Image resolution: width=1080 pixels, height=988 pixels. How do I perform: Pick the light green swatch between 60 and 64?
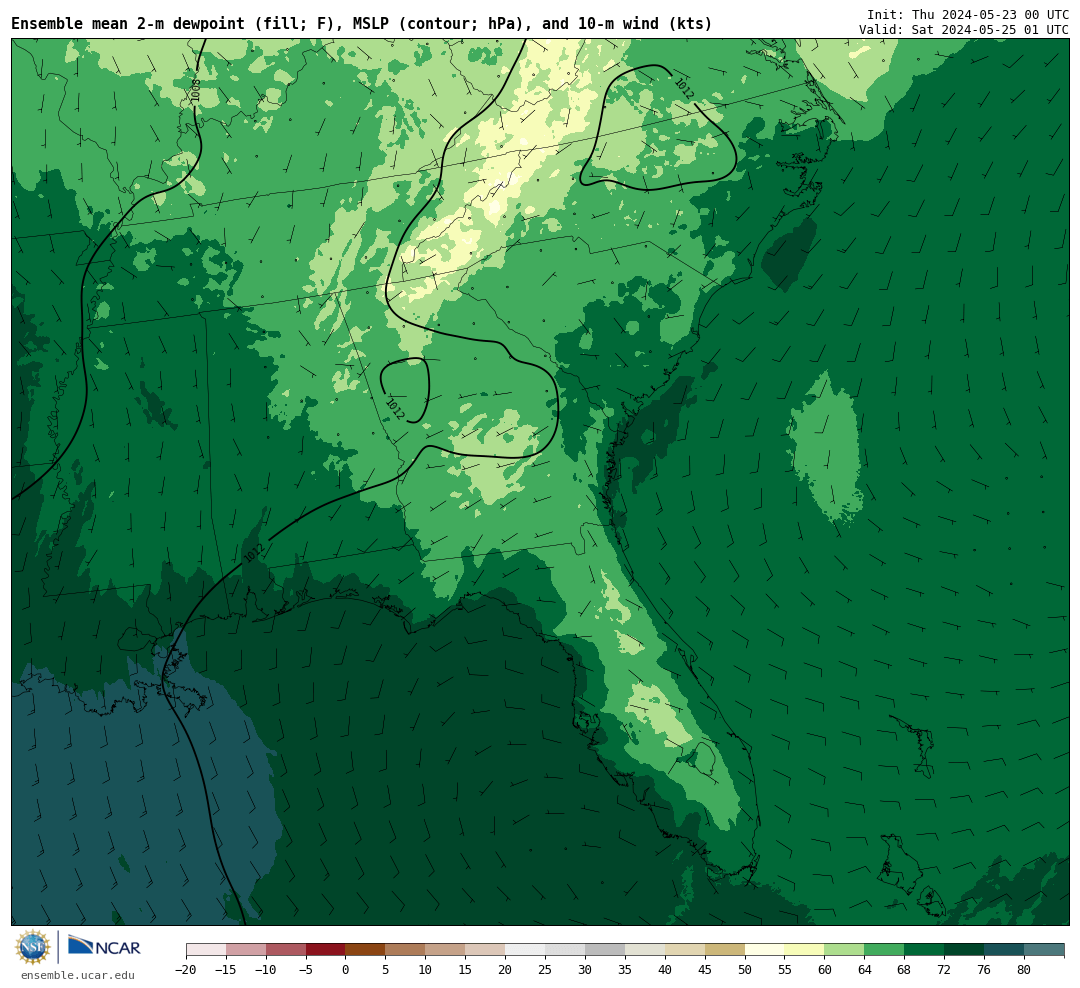tap(845, 950)
